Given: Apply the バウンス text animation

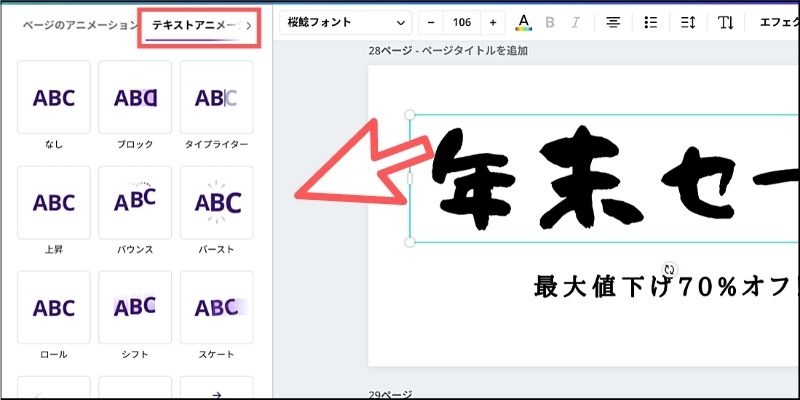Looking at the screenshot, I should pyautogui.click(x=135, y=203).
